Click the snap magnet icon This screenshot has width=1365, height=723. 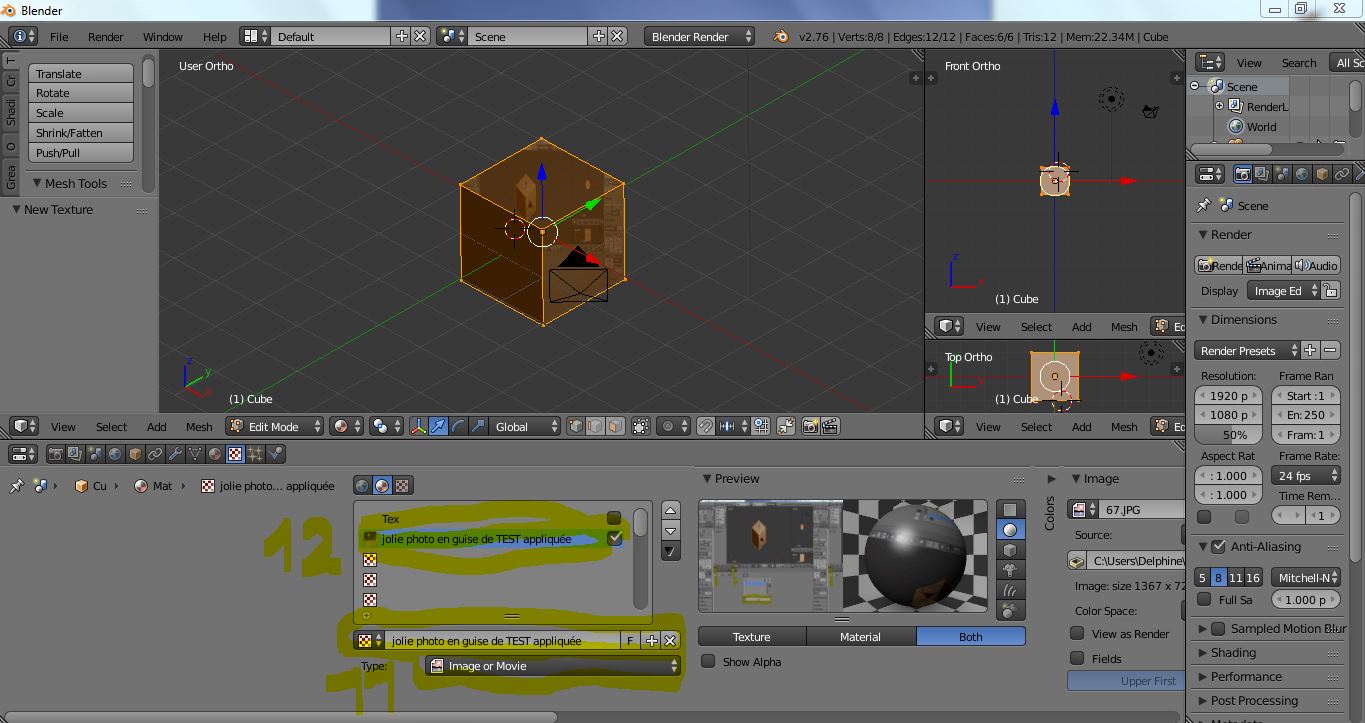(x=706, y=426)
